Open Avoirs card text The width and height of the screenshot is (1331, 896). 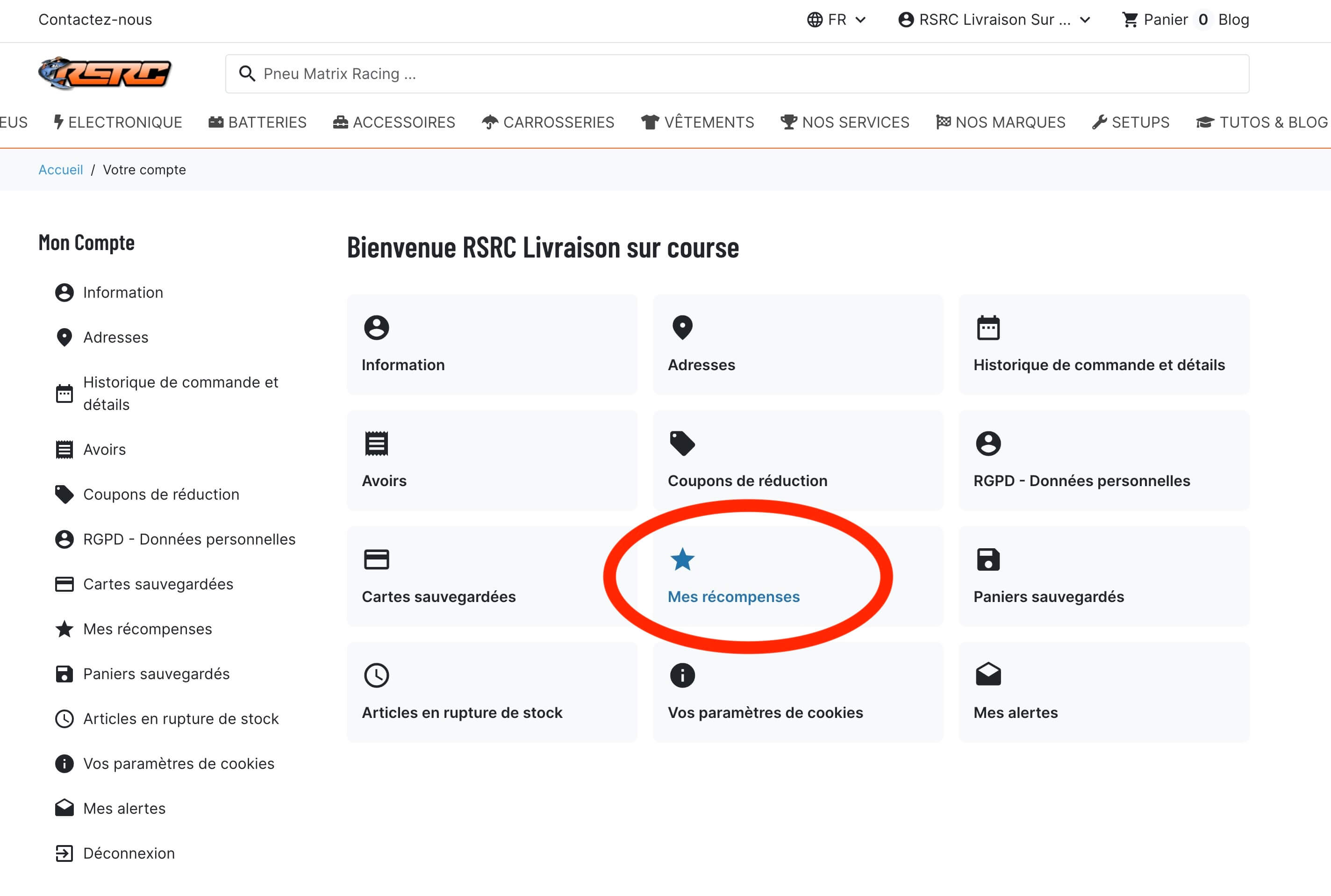tap(385, 481)
